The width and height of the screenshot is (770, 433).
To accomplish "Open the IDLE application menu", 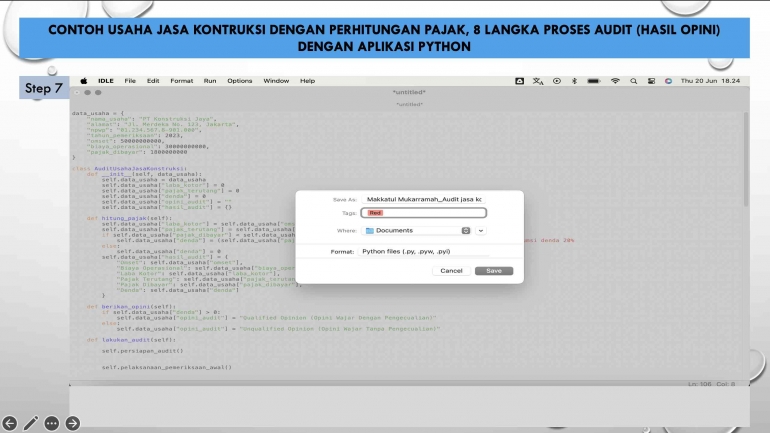I will [x=106, y=81].
